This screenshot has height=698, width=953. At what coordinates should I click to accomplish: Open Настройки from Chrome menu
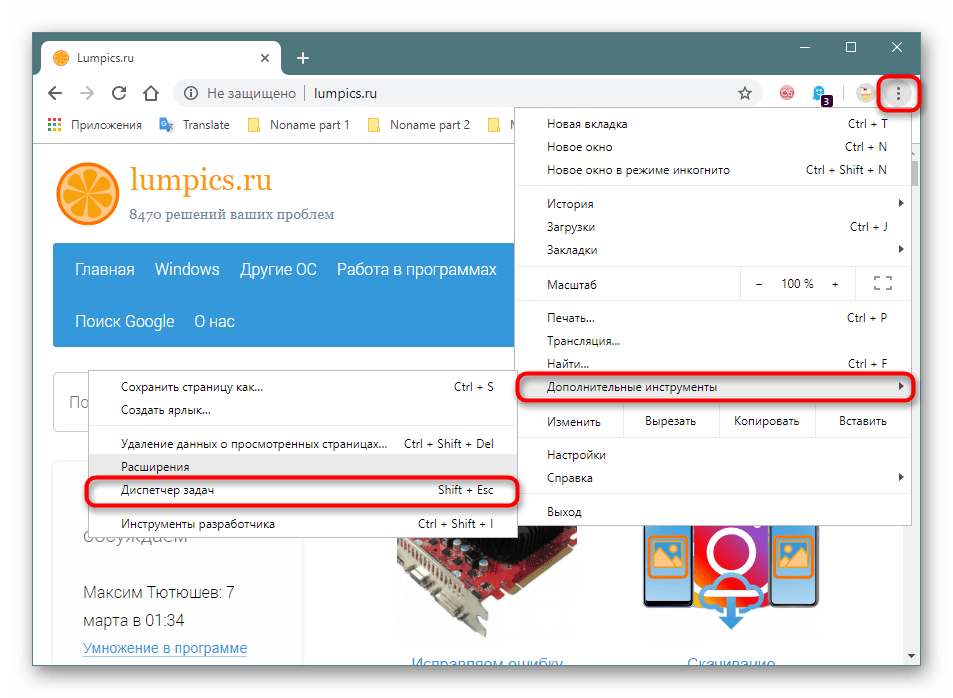click(576, 455)
